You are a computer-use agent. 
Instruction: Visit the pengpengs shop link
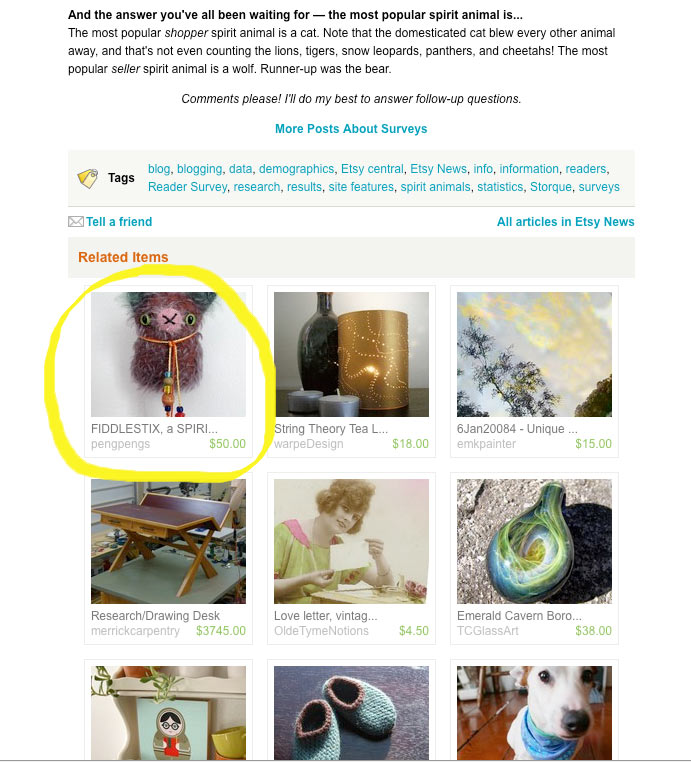[x=120, y=444]
